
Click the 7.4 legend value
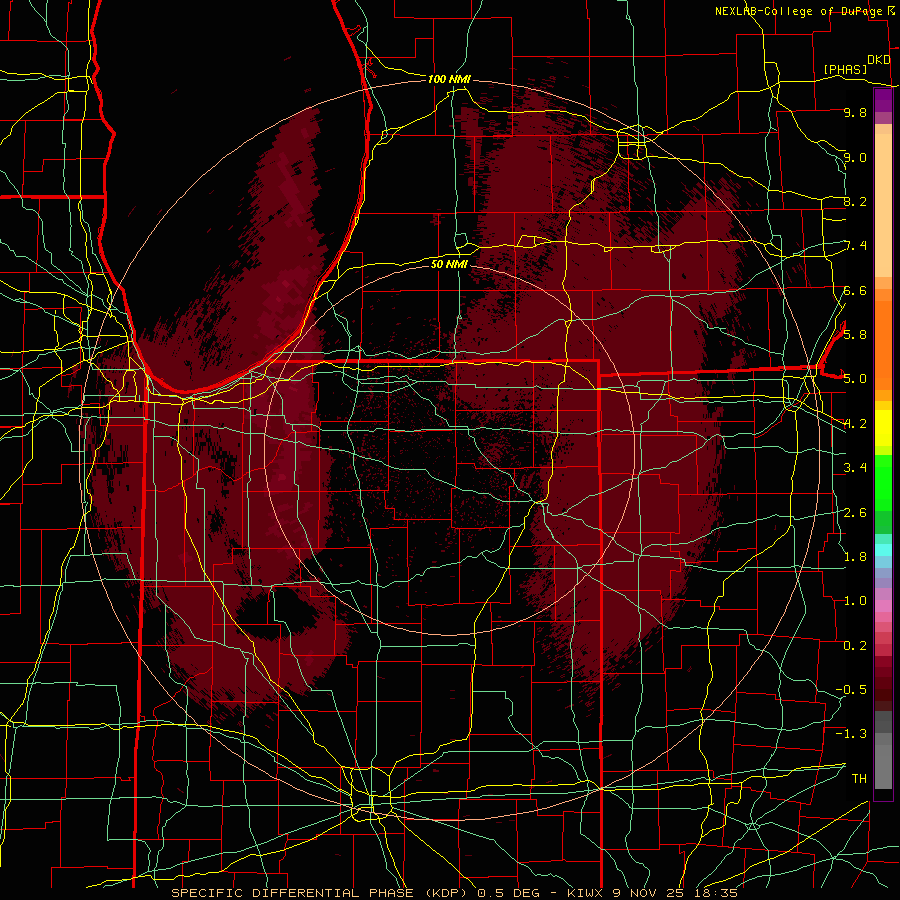coord(855,246)
